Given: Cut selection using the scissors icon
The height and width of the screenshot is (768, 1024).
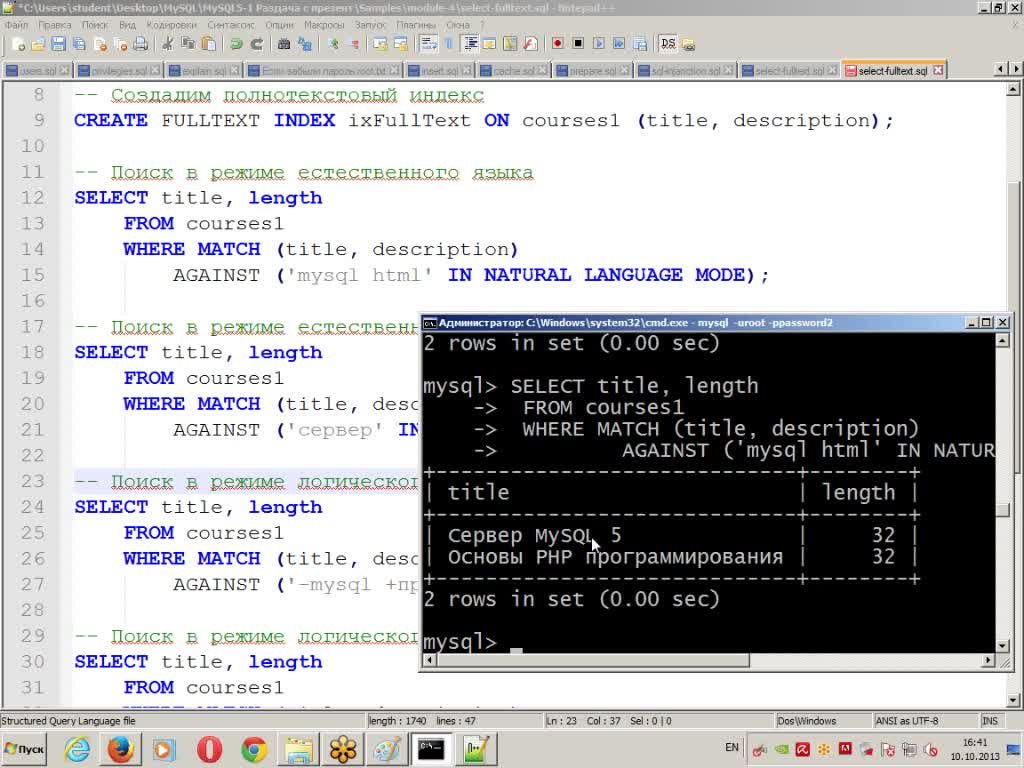Looking at the screenshot, I should point(168,44).
